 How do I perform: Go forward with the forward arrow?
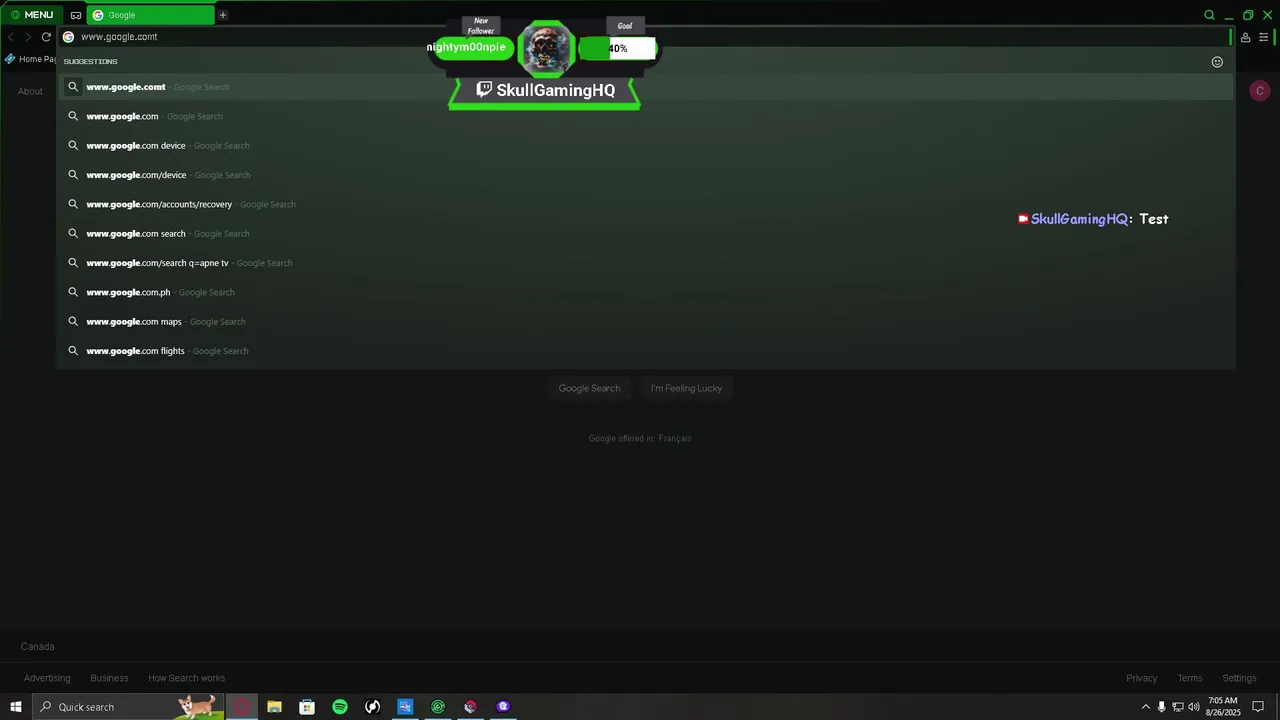[28, 37]
